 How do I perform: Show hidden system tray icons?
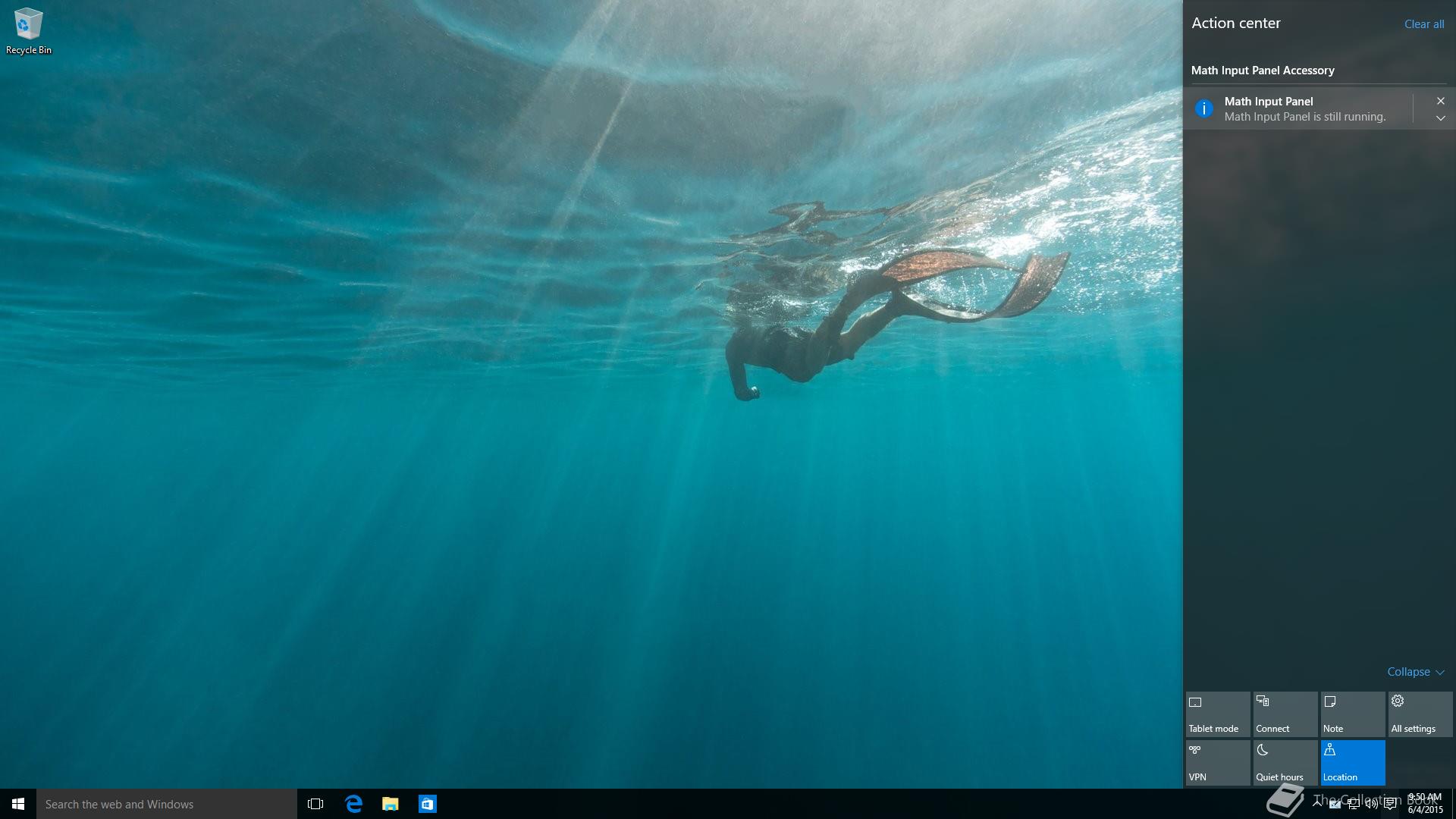pyautogui.click(x=1317, y=803)
